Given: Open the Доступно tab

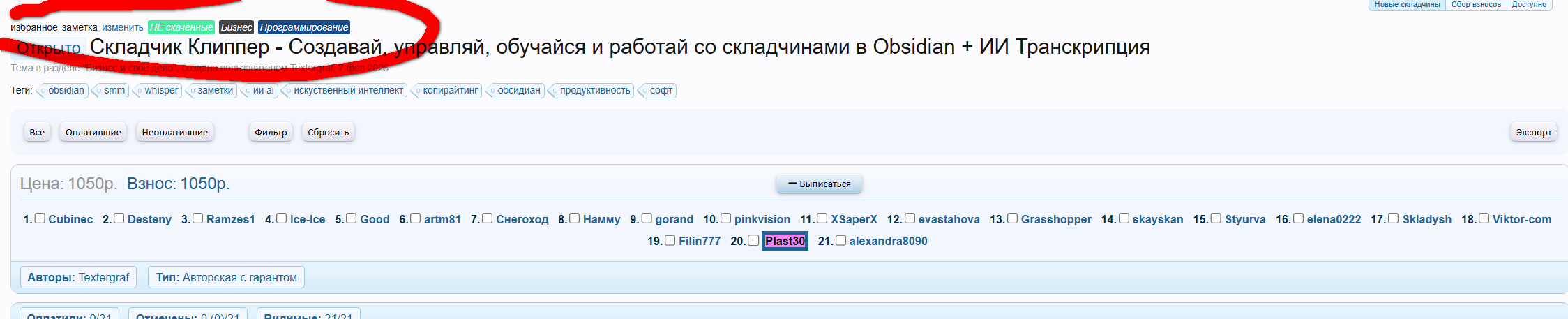Looking at the screenshot, I should click(x=1529, y=5).
